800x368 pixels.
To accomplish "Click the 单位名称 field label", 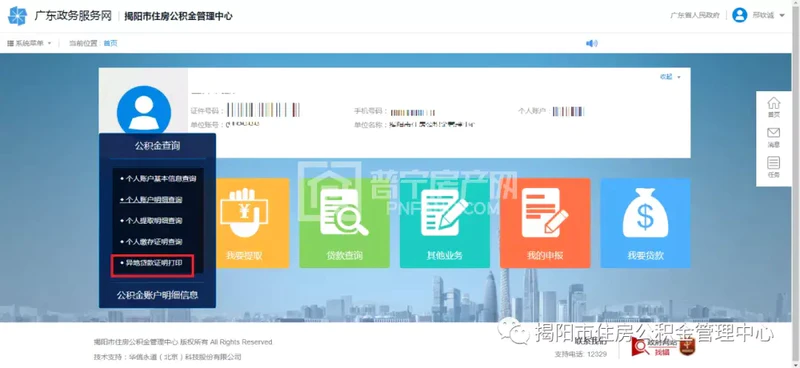I will tap(370, 125).
